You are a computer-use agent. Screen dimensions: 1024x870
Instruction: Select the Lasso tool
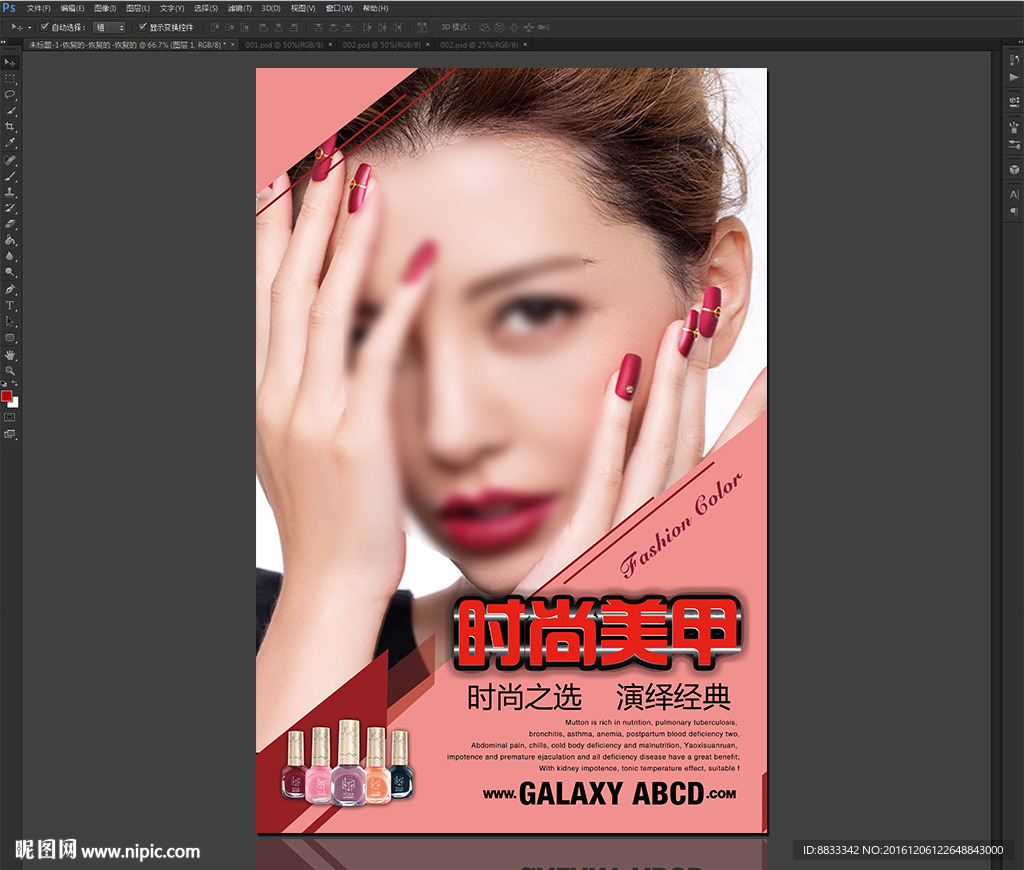tap(10, 95)
